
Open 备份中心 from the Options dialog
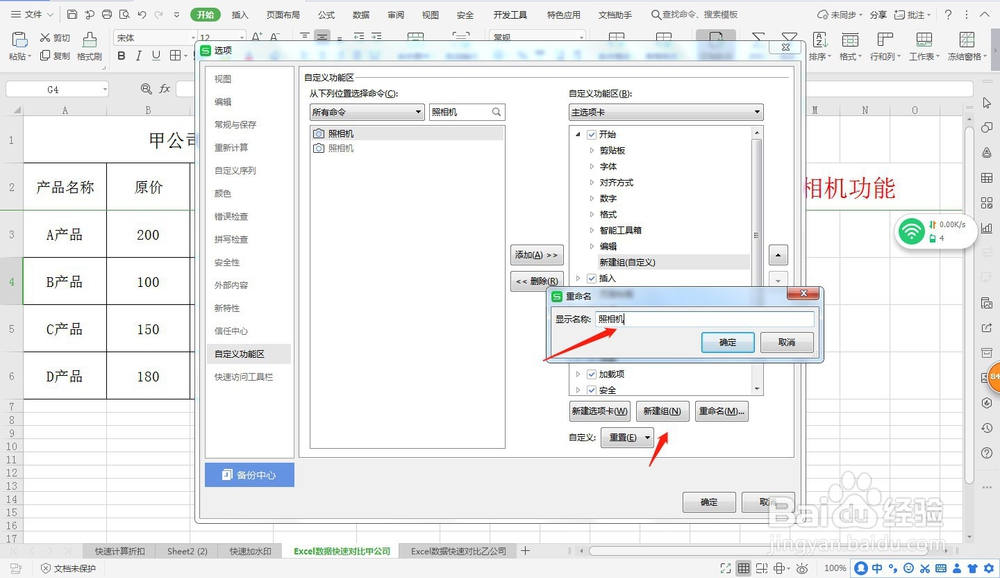click(249, 475)
